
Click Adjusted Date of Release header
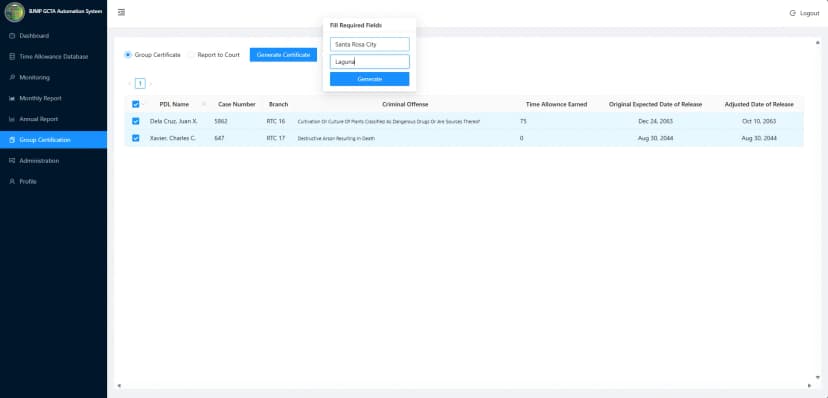tap(759, 105)
